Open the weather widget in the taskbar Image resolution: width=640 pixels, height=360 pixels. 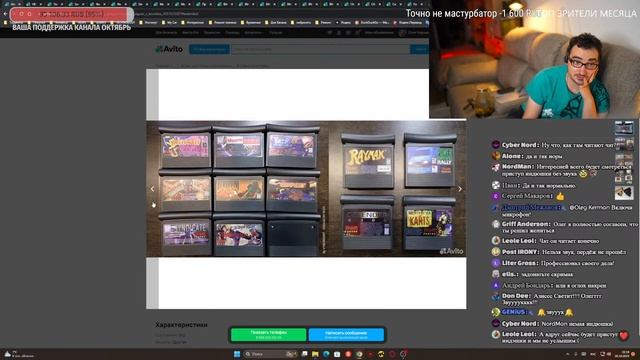pos(18,354)
